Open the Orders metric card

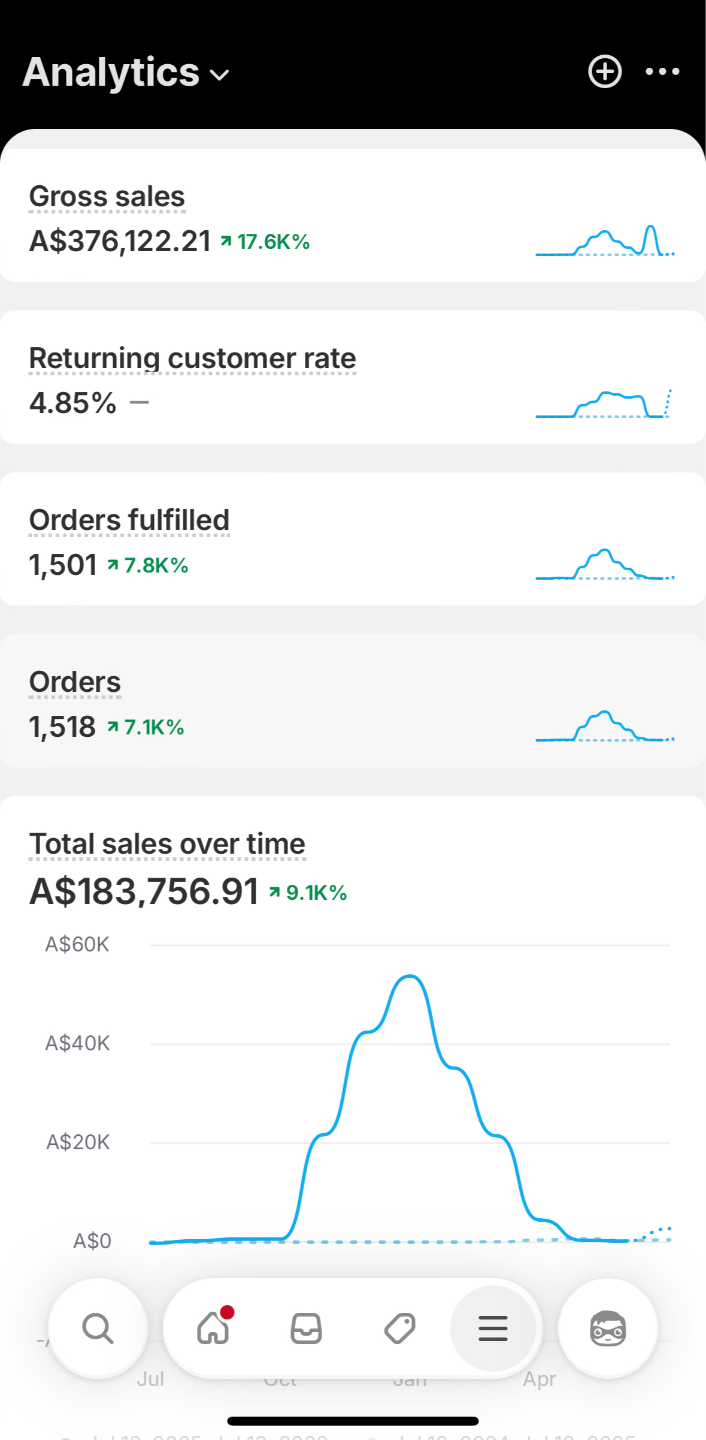(353, 701)
